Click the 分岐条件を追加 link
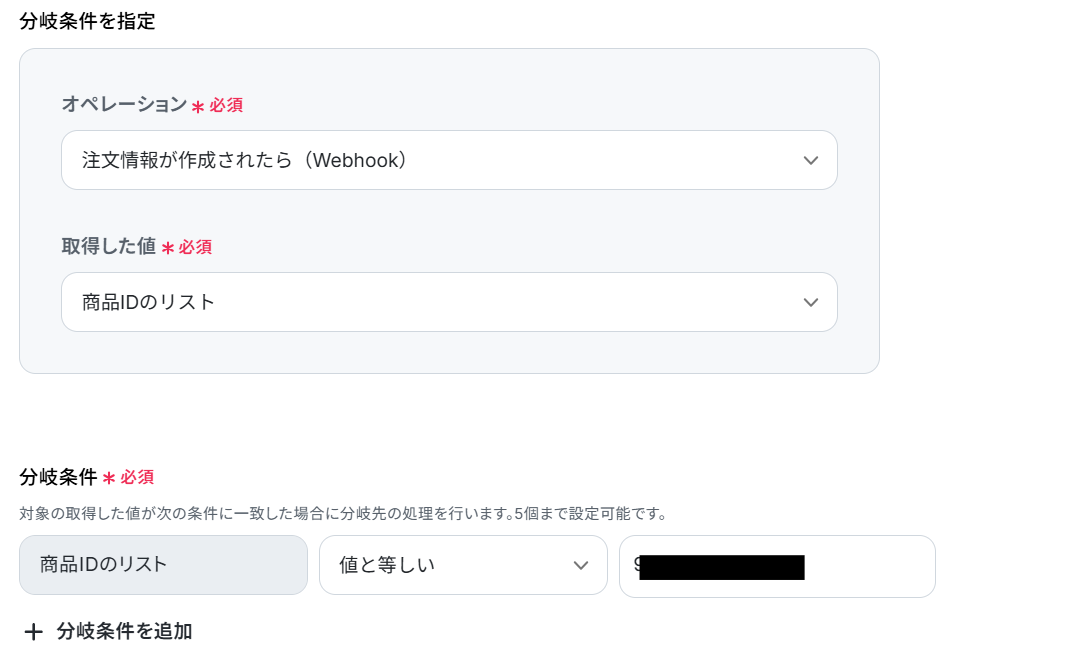The width and height of the screenshot is (1072, 657). (124, 631)
